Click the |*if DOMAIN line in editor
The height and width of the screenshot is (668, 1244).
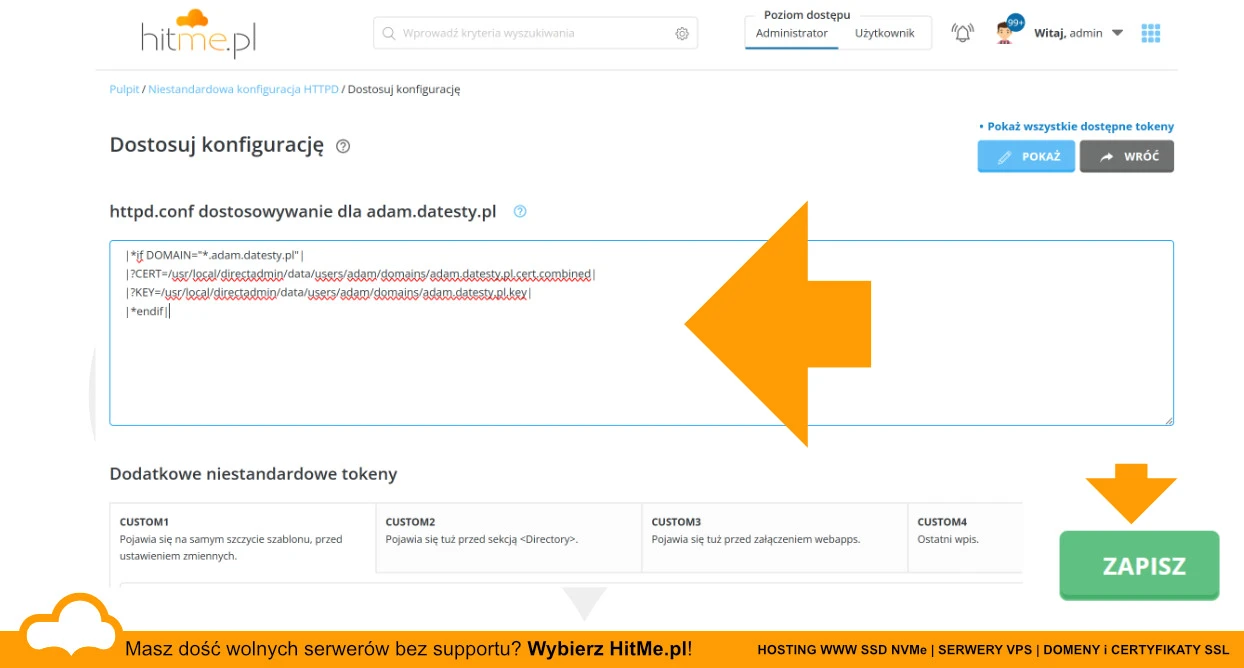pyautogui.click(x=215, y=254)
